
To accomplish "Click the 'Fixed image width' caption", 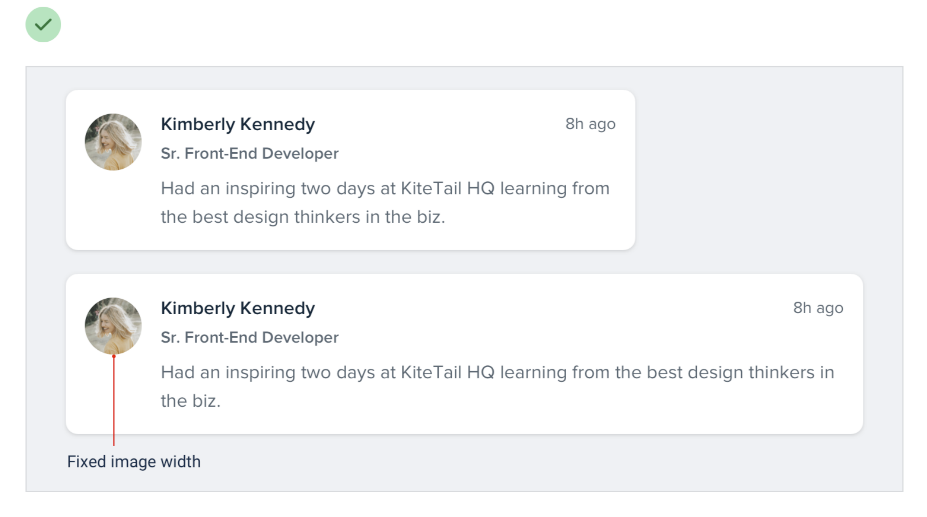I will point(134,461).
